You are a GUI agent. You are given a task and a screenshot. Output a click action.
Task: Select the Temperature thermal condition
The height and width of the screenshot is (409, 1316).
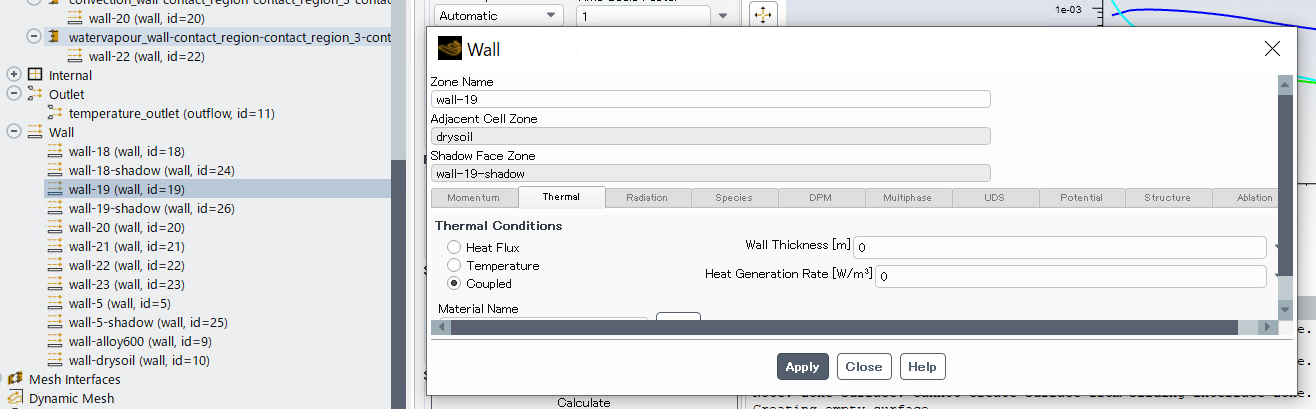(x=454, y=266)
